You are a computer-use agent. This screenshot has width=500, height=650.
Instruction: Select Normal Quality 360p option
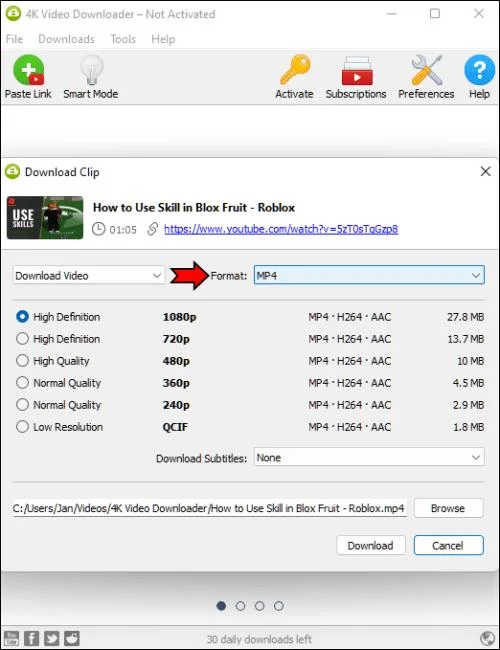click(22, 383)
